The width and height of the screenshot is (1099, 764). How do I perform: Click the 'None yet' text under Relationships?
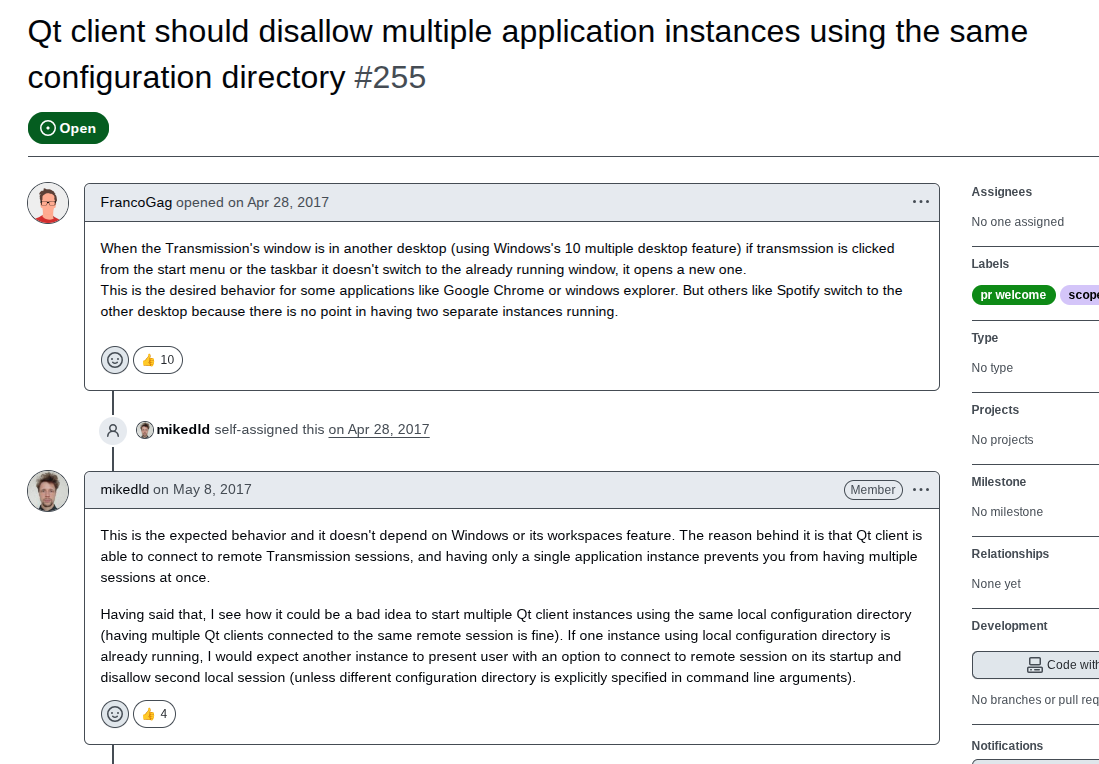point(996,585)
